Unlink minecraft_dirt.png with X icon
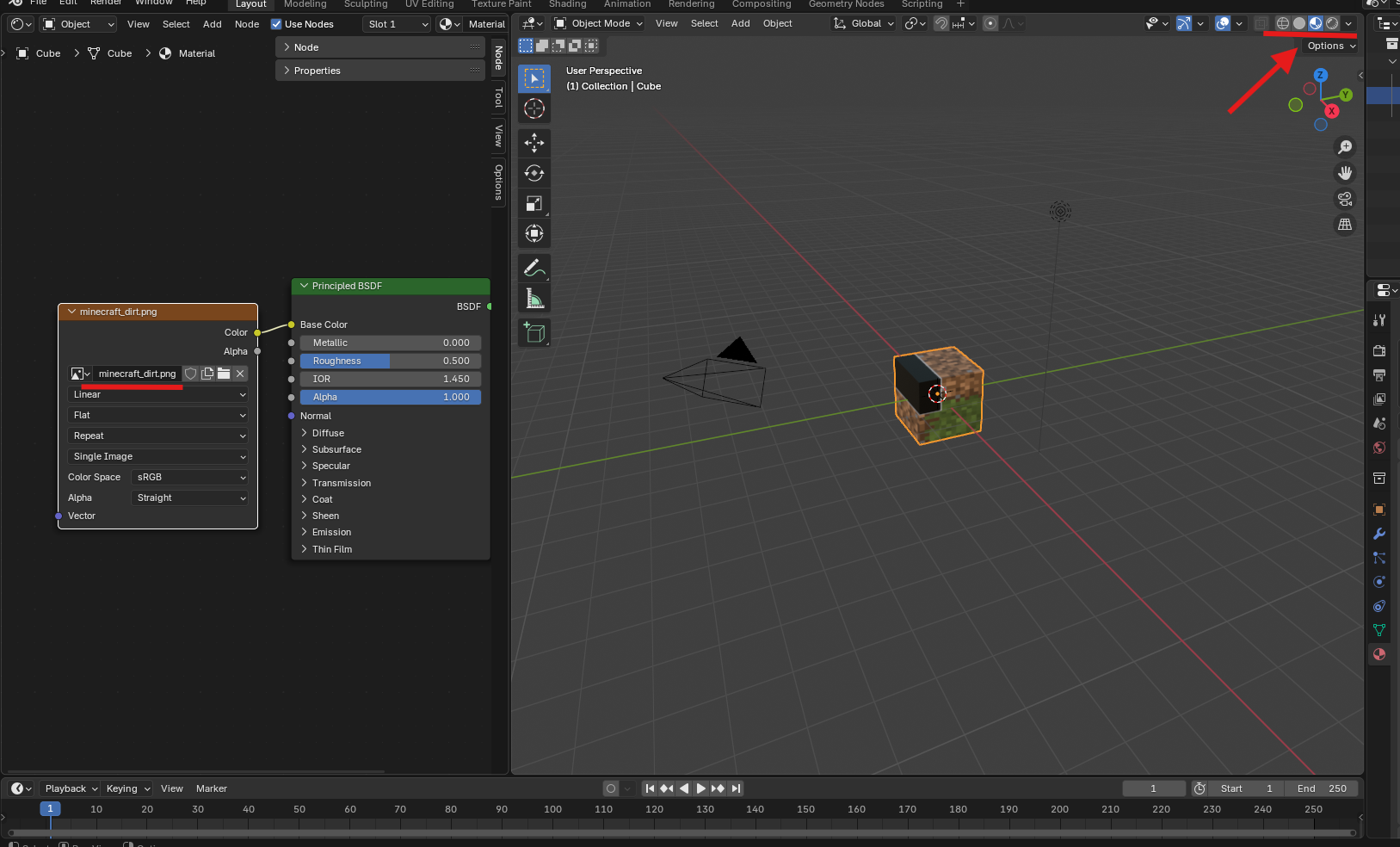Viewport: 1400px width, 847px height. coord(240,374)
